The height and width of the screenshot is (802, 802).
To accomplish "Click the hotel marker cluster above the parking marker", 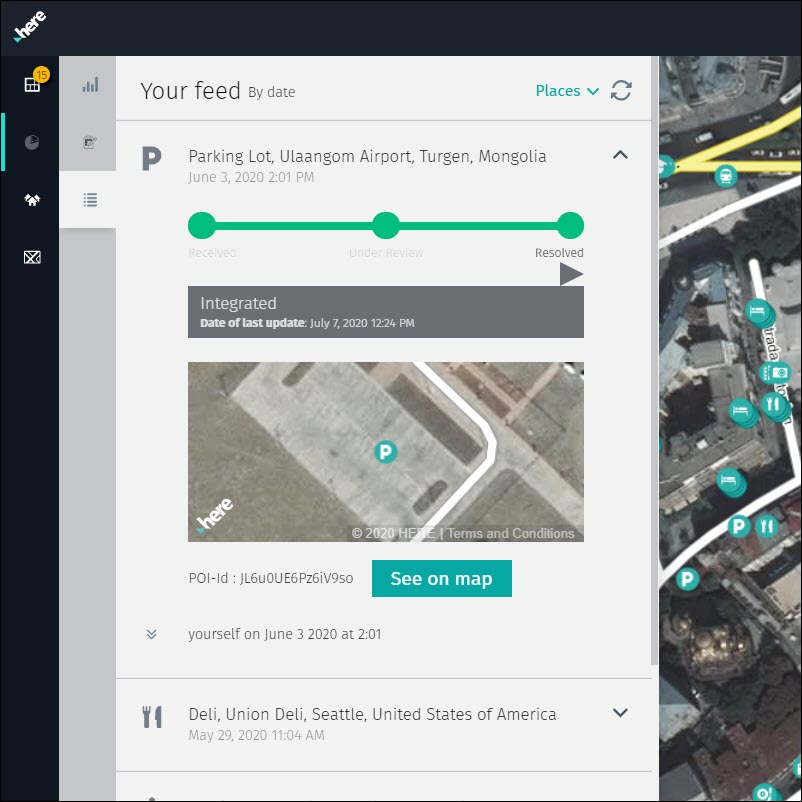I will tap(730, 481).
